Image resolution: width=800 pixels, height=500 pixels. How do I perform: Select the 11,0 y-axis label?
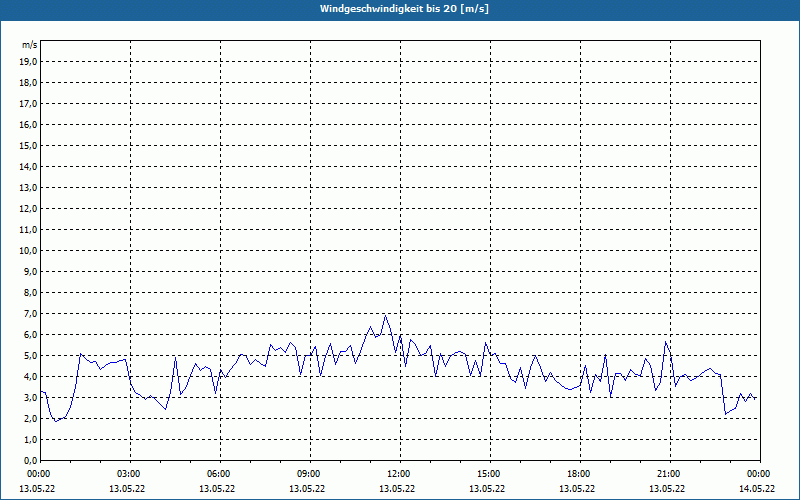pyautogui.click(x=29, y=230)
